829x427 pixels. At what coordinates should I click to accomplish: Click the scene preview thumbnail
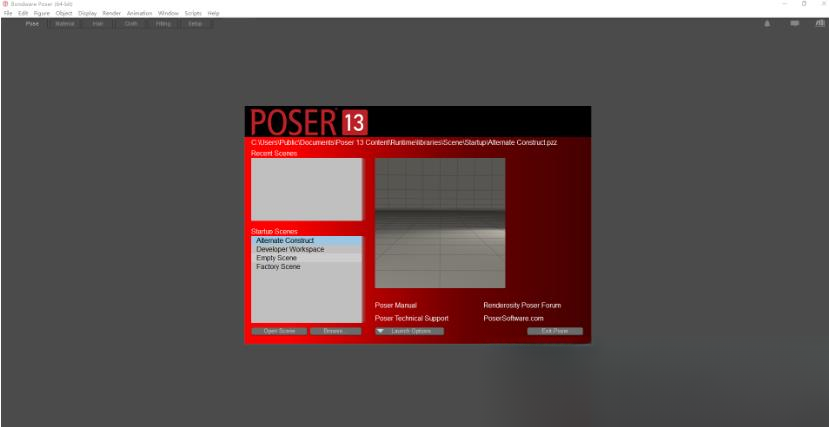pos(440,223)
